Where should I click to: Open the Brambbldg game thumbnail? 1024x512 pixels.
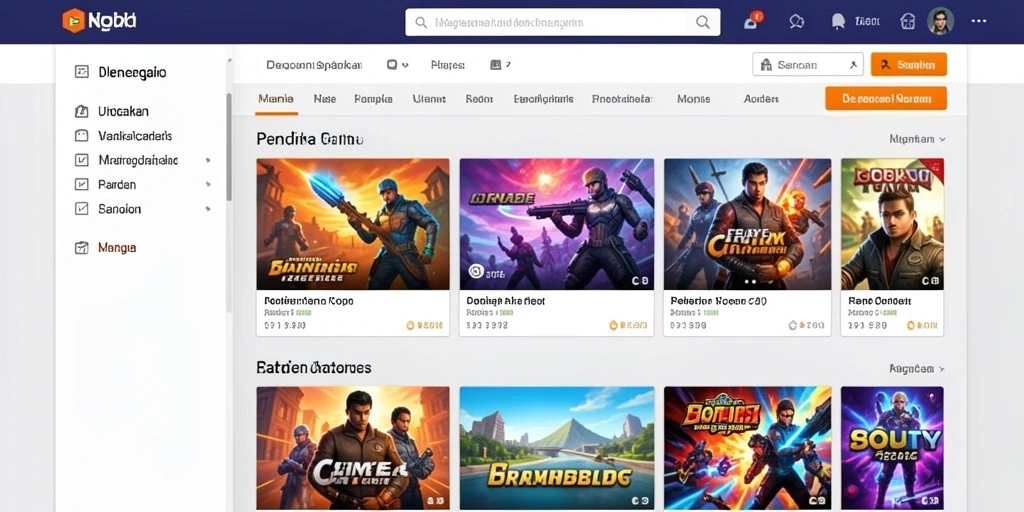556,447
